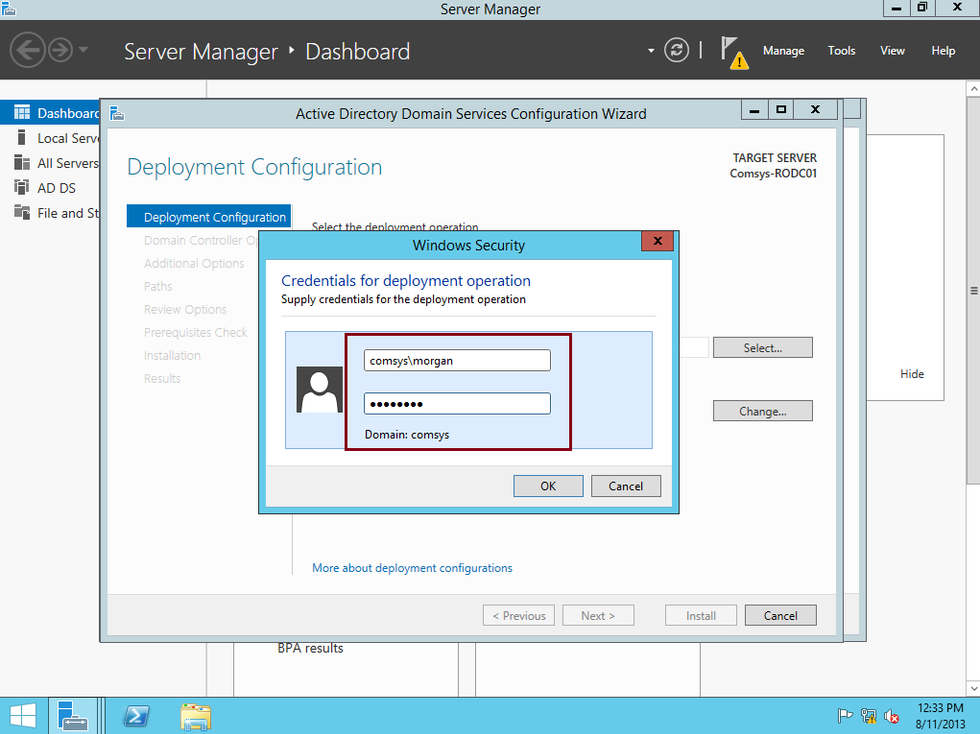Viewport: 980px width, 734px height.
Task: Open the Manage menu
Action: [x=783, y=51]
